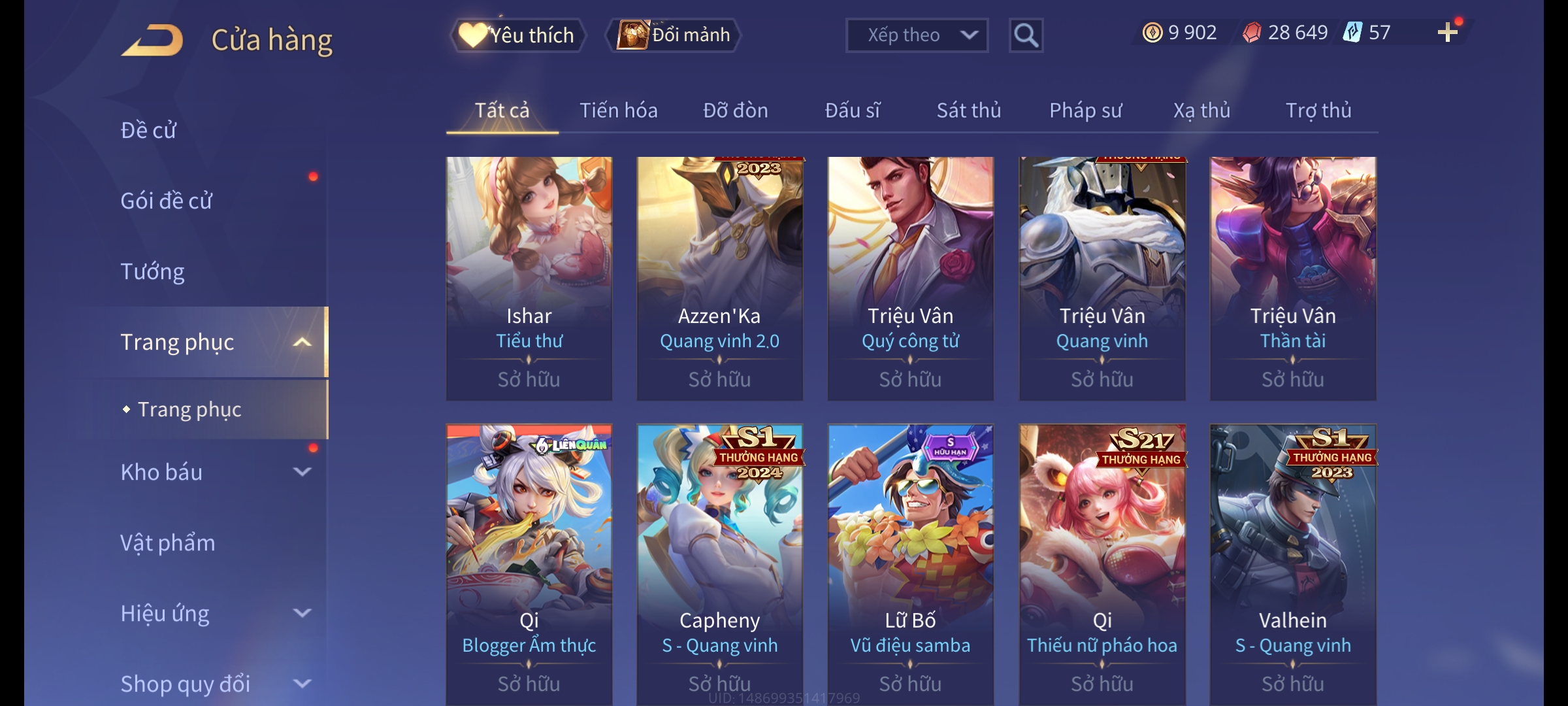Open search with the magnifier icon
1568x706 pixels.
click(x=1026, y=35)
